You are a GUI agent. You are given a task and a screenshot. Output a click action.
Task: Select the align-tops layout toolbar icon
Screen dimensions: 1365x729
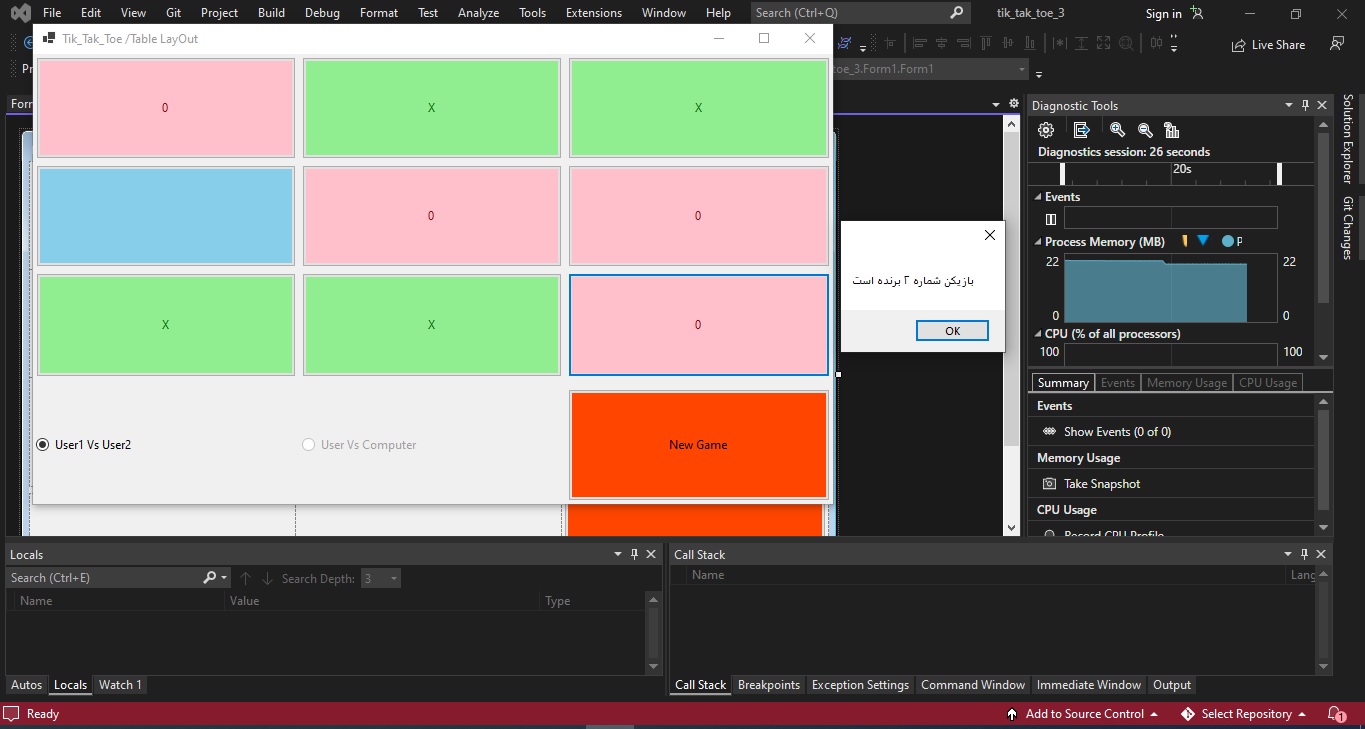coord(985,43)
